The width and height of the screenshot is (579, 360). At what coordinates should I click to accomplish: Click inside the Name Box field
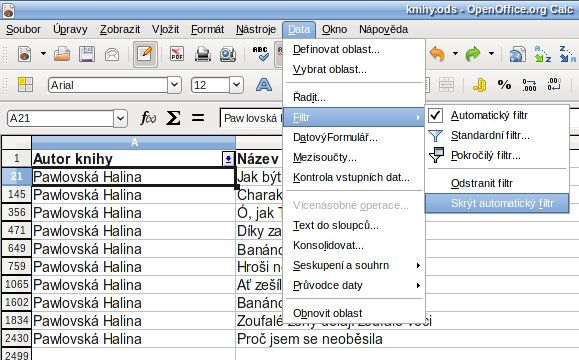tap(60, 119)
